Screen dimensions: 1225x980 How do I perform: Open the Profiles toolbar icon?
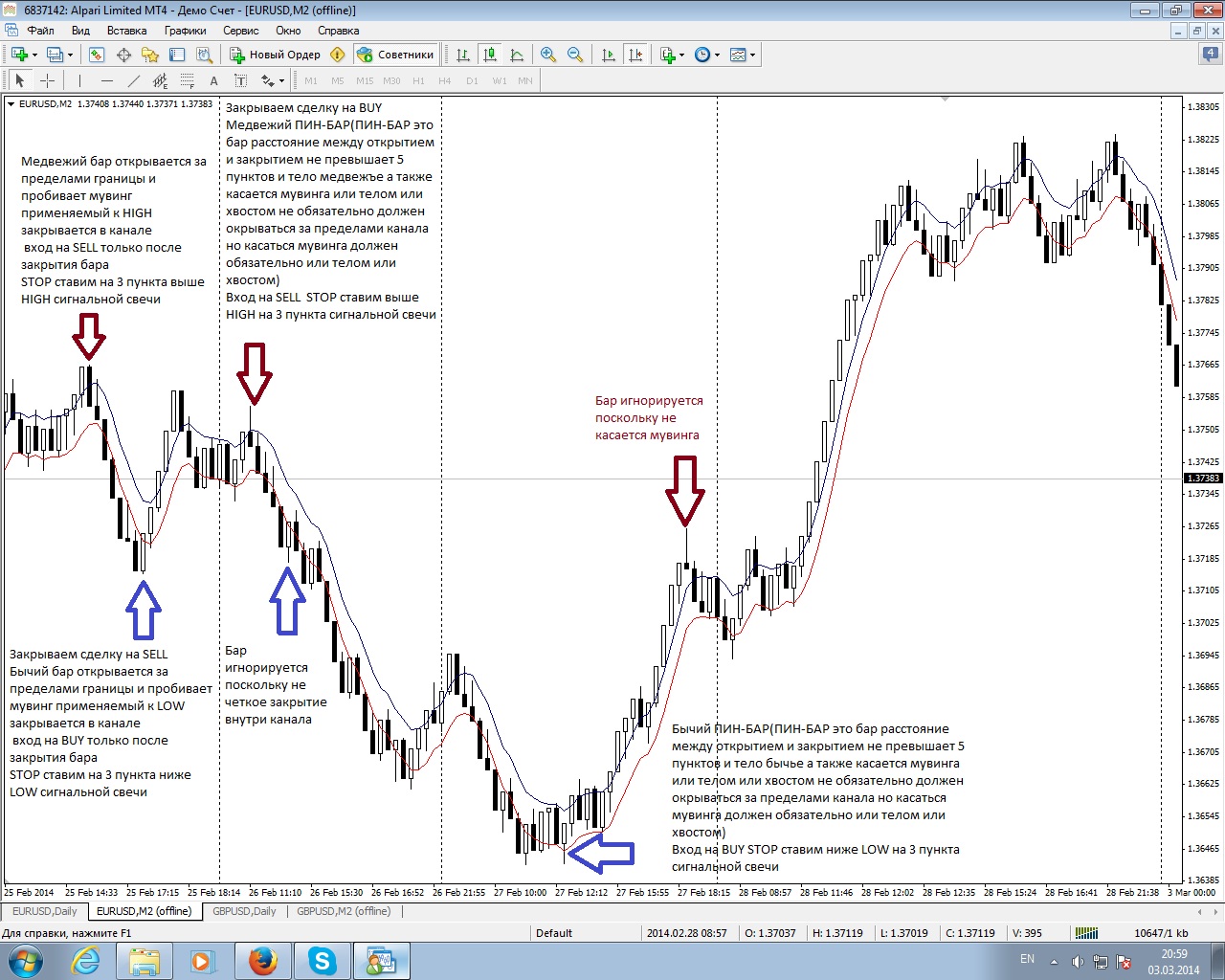click(55, 55)
